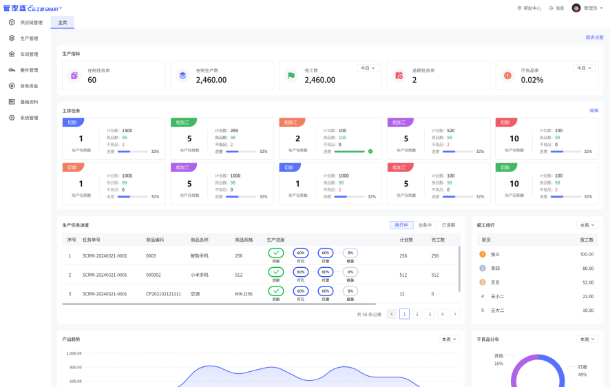Open the 生产管理 menu item

point(29,38)
